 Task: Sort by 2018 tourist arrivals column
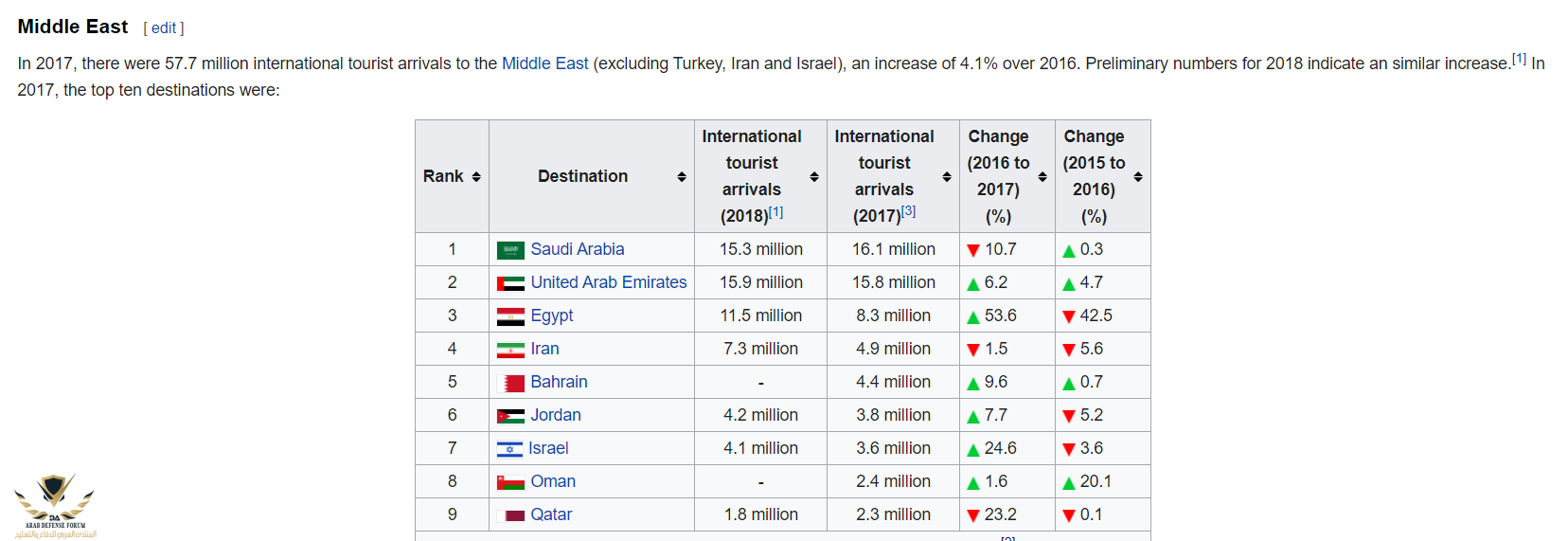[814, 177]
